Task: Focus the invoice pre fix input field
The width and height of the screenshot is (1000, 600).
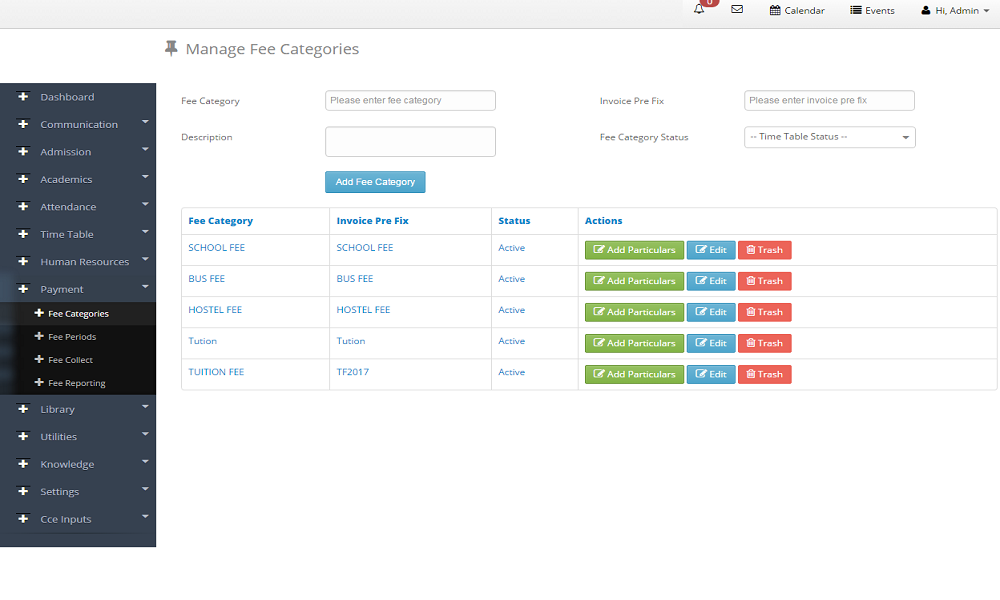Action: click(x=829, y=100)
